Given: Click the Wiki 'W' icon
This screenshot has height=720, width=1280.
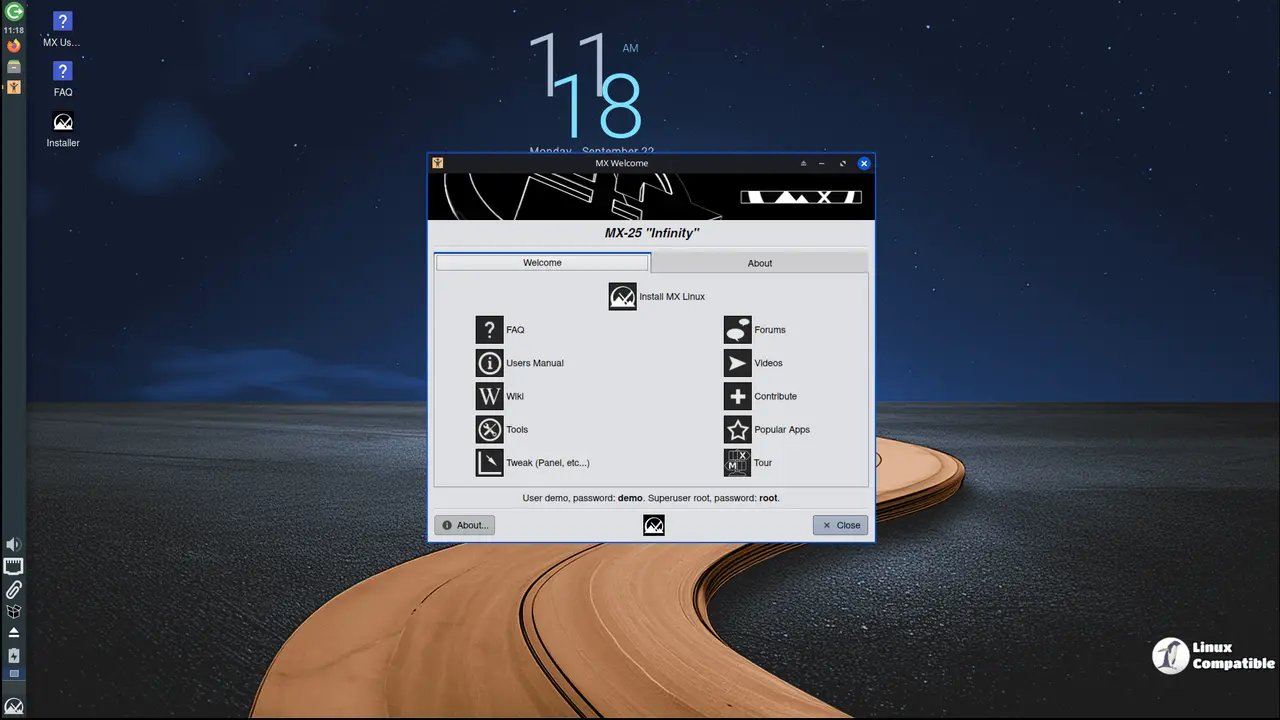Looking at the screenshot, I should coord(489,396).
